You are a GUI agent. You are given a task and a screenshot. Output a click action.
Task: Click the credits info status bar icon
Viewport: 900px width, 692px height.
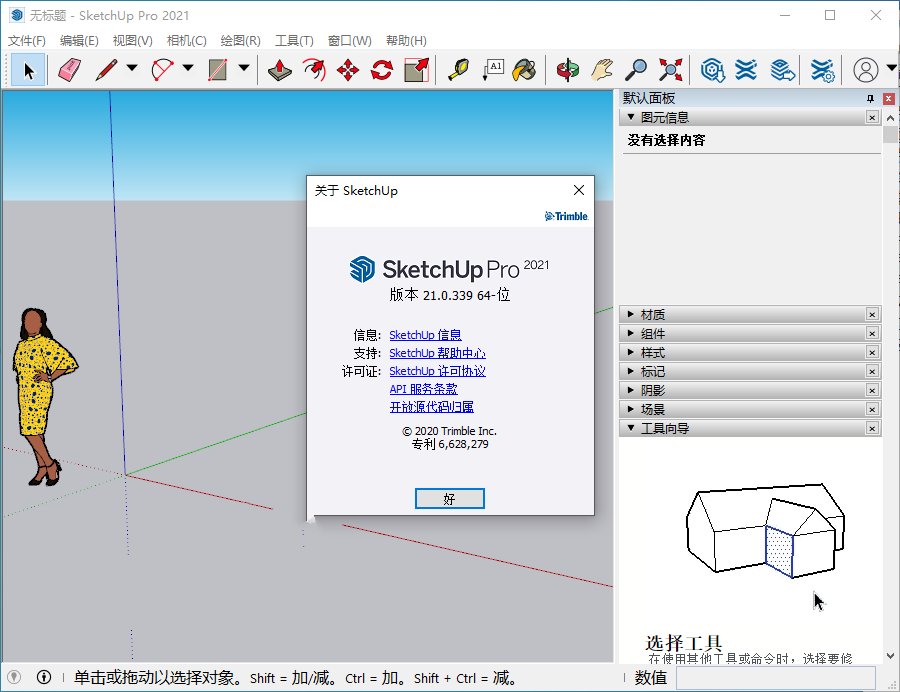[44, 677]
